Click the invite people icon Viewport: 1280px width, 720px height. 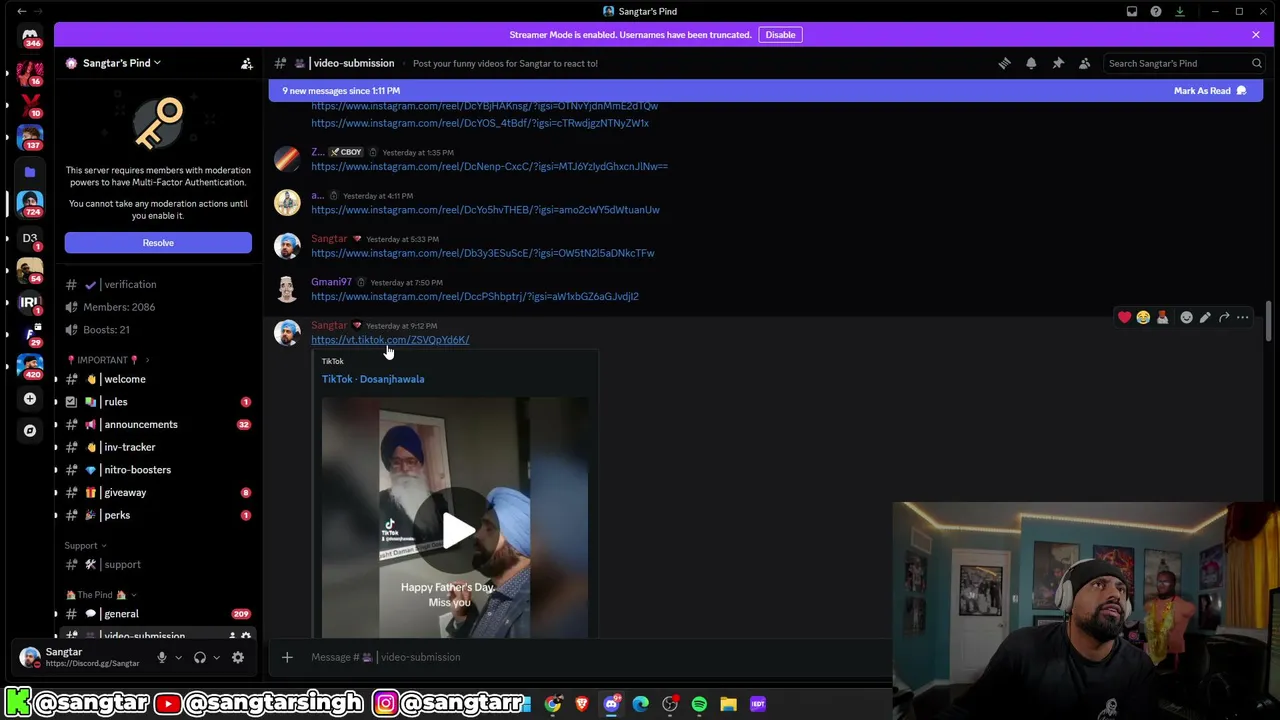coord(246,63)
